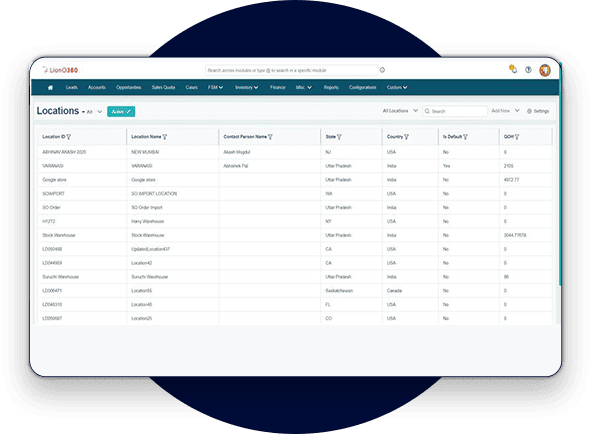The width and height of the screenshot is (592, 434).
Task: Open the Inventory menu dropdown
Action: (247, 88)
